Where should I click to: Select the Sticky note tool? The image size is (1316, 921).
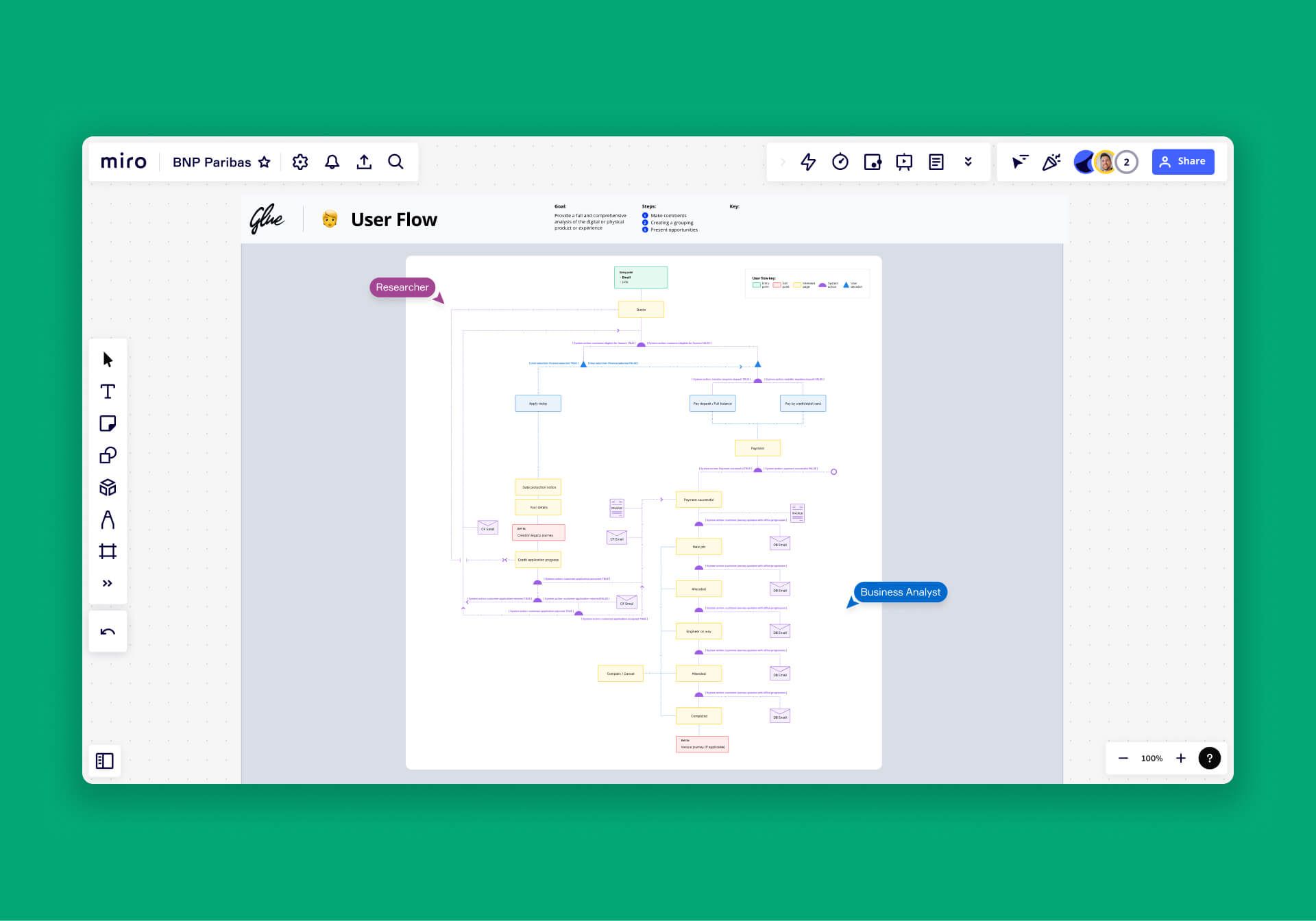[x=108, y=423]
